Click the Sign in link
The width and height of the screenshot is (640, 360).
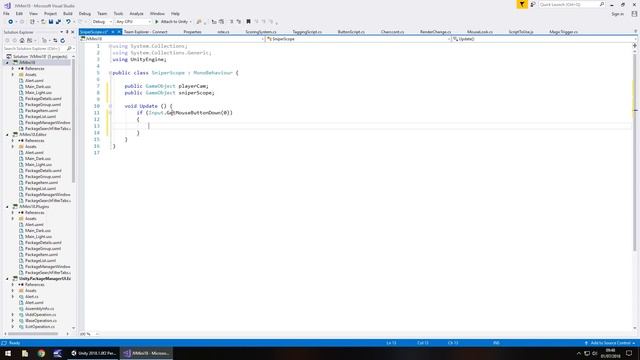pyautogui.click(x=617, y=14)
